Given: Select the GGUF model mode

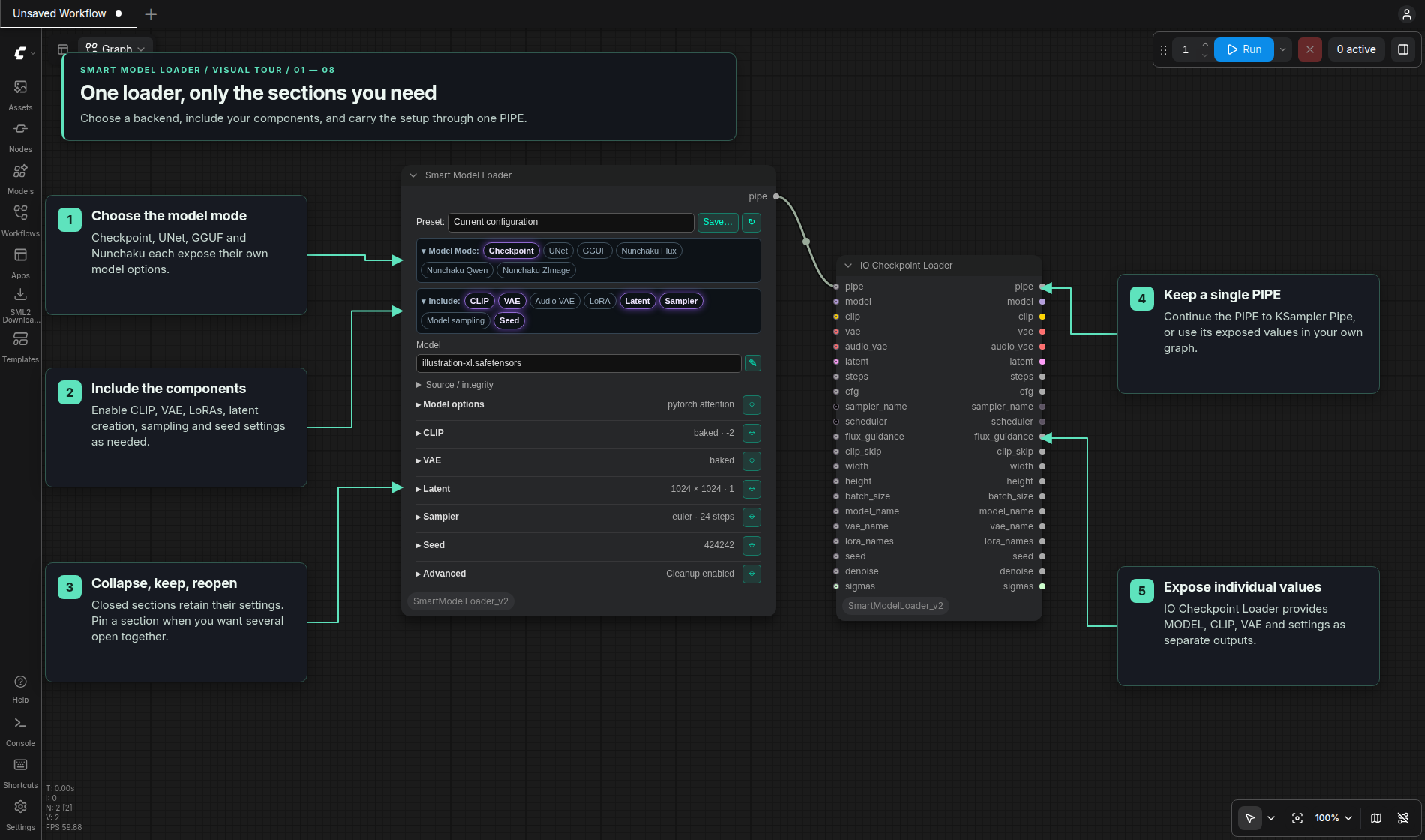Looking at the screenshot, I should tap(594, 250).
